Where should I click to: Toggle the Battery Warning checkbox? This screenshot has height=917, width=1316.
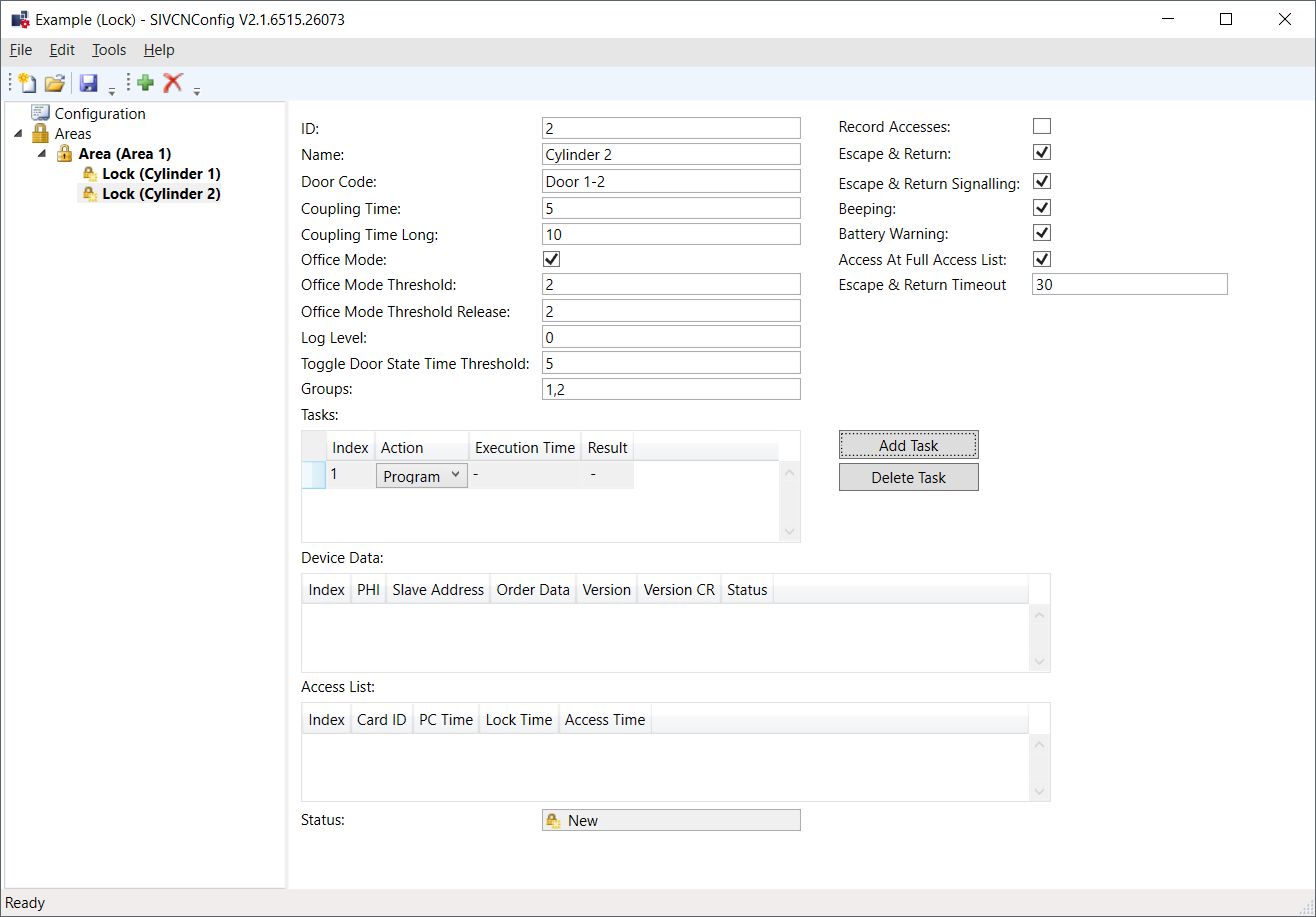point(1042,233)
